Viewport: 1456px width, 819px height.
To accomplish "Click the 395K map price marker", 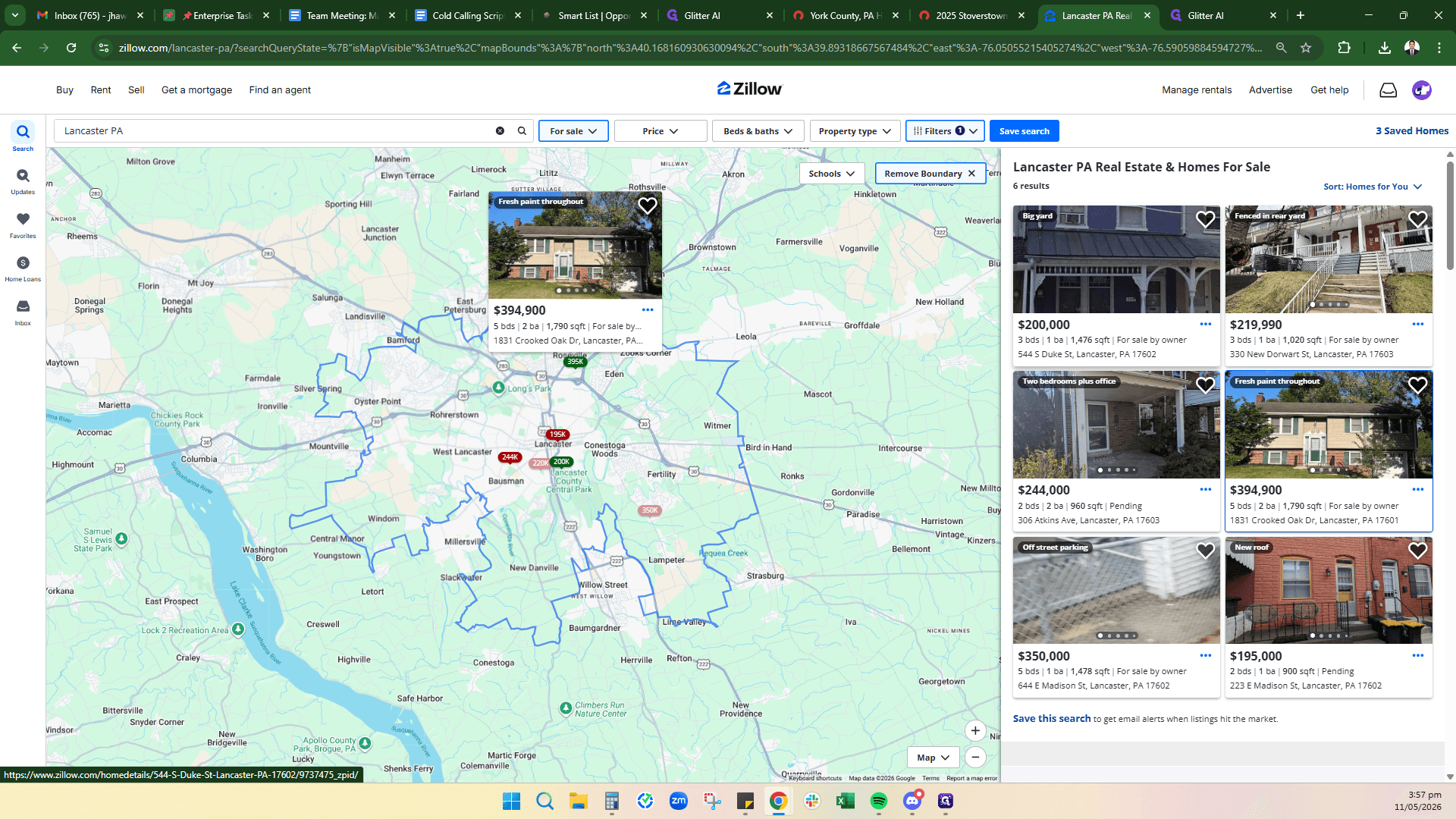I will click(x=576, y=362).
